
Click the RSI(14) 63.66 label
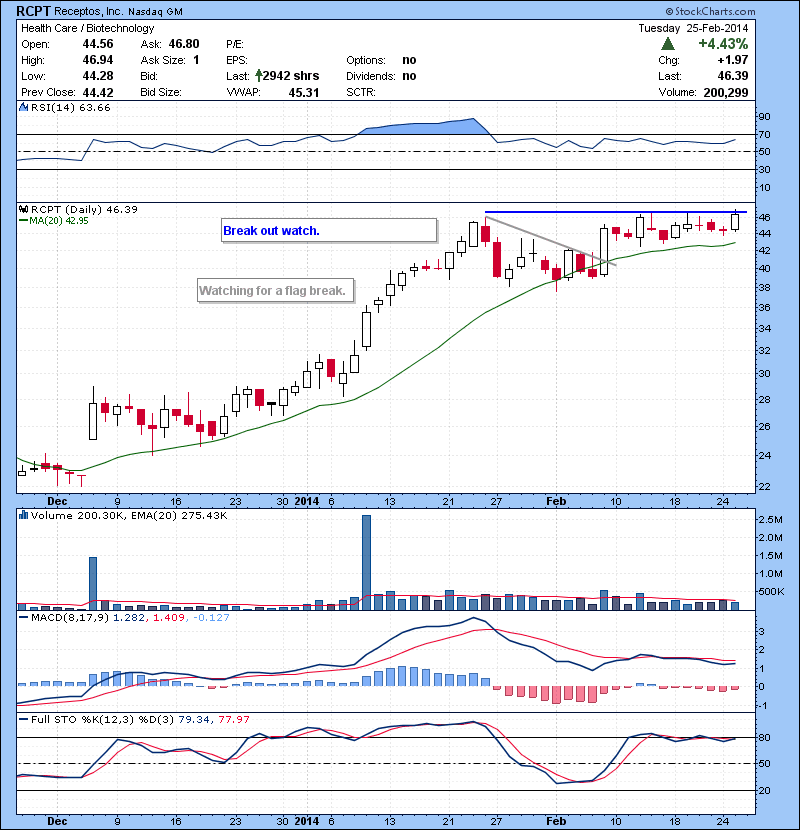coord(70,107)
